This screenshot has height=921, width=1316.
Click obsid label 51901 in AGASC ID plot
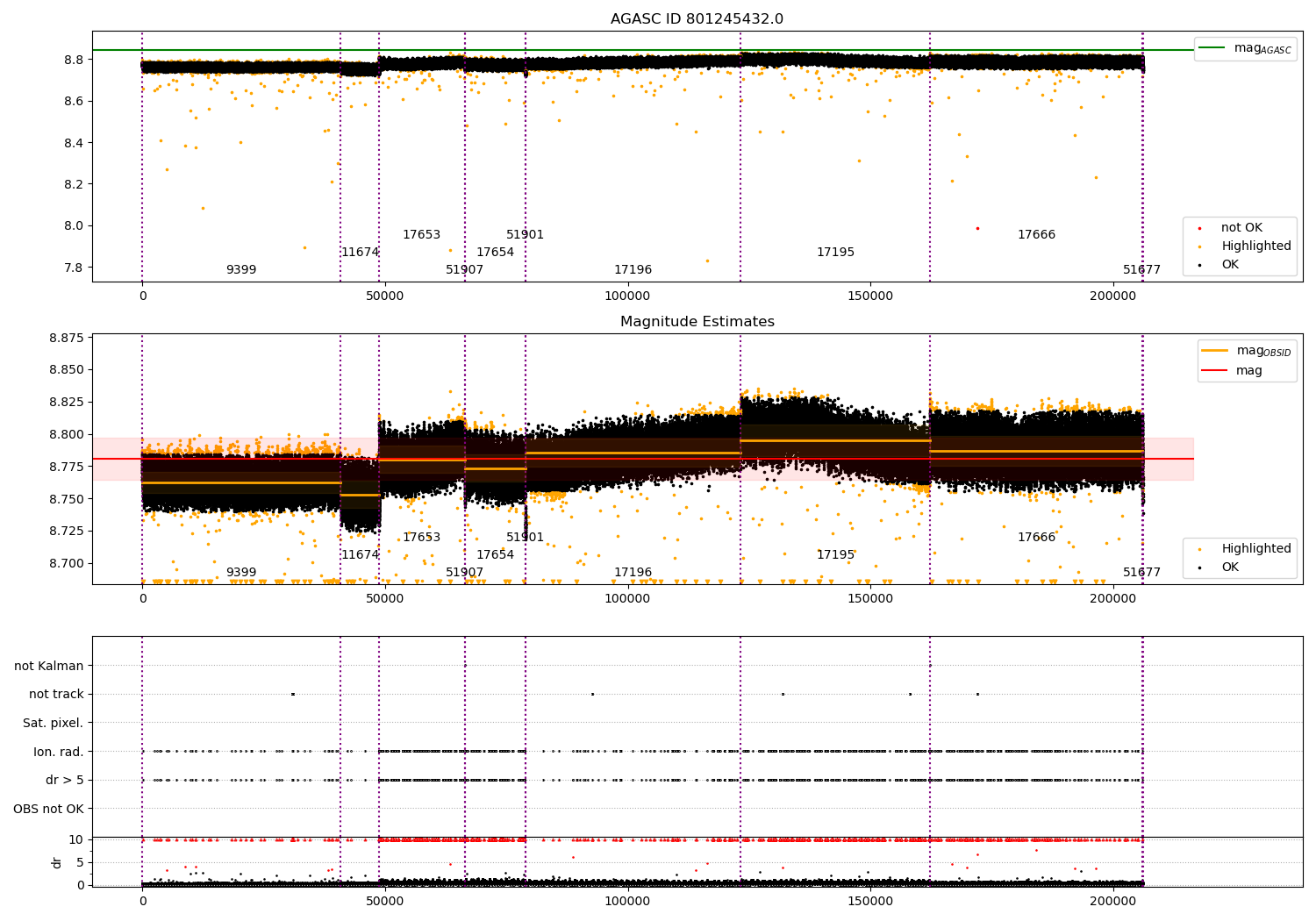[x=525, y=235]
